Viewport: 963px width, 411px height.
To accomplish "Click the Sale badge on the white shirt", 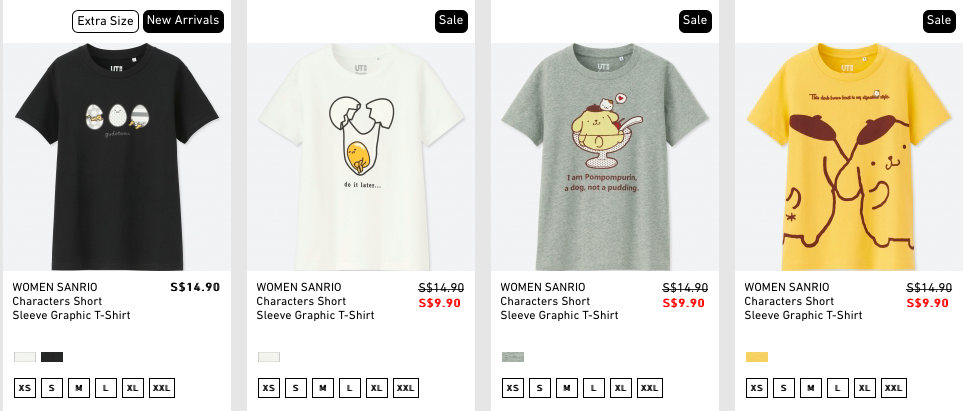I will 451,21.
